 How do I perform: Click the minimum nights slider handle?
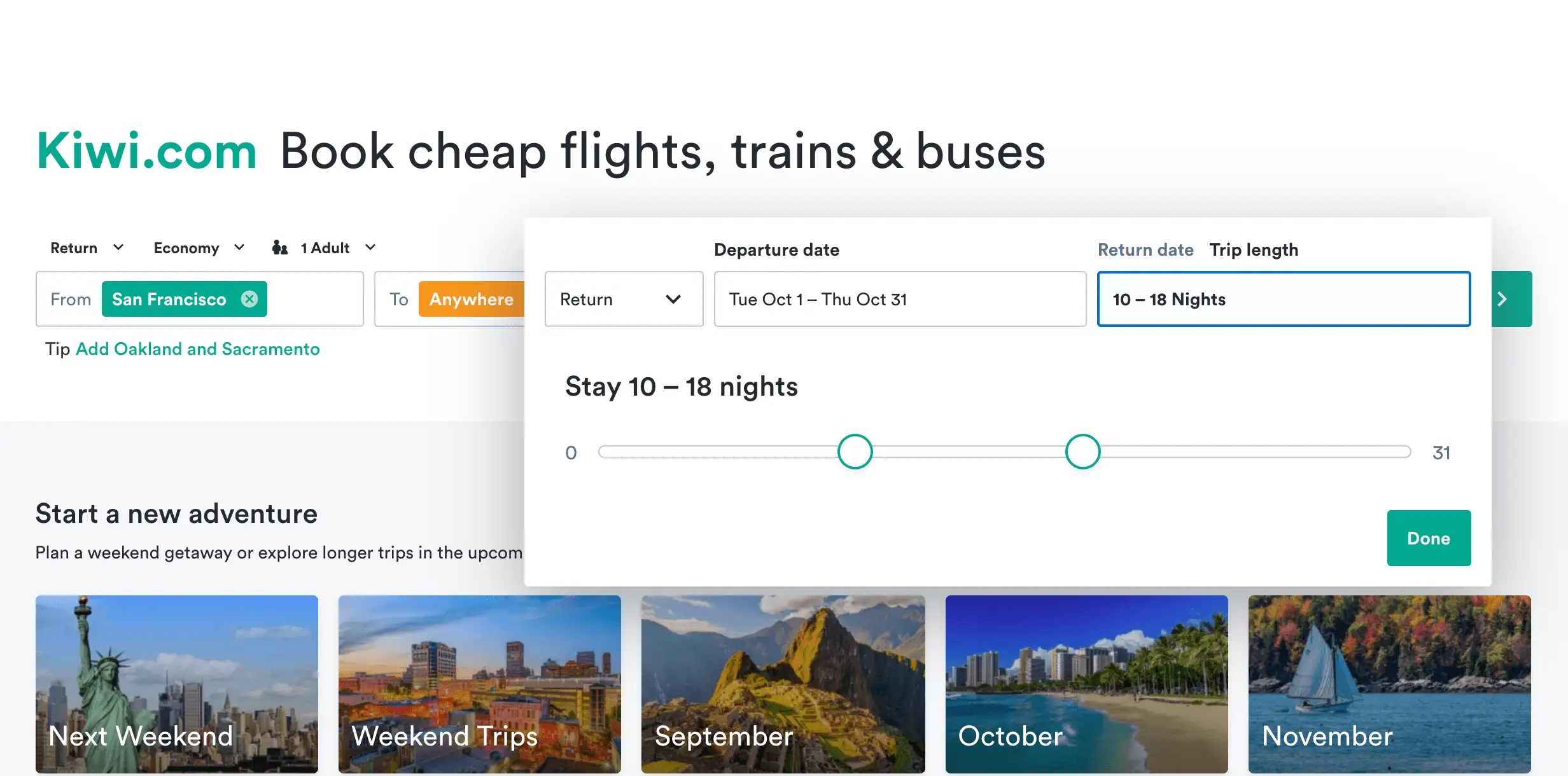(855, 452)
